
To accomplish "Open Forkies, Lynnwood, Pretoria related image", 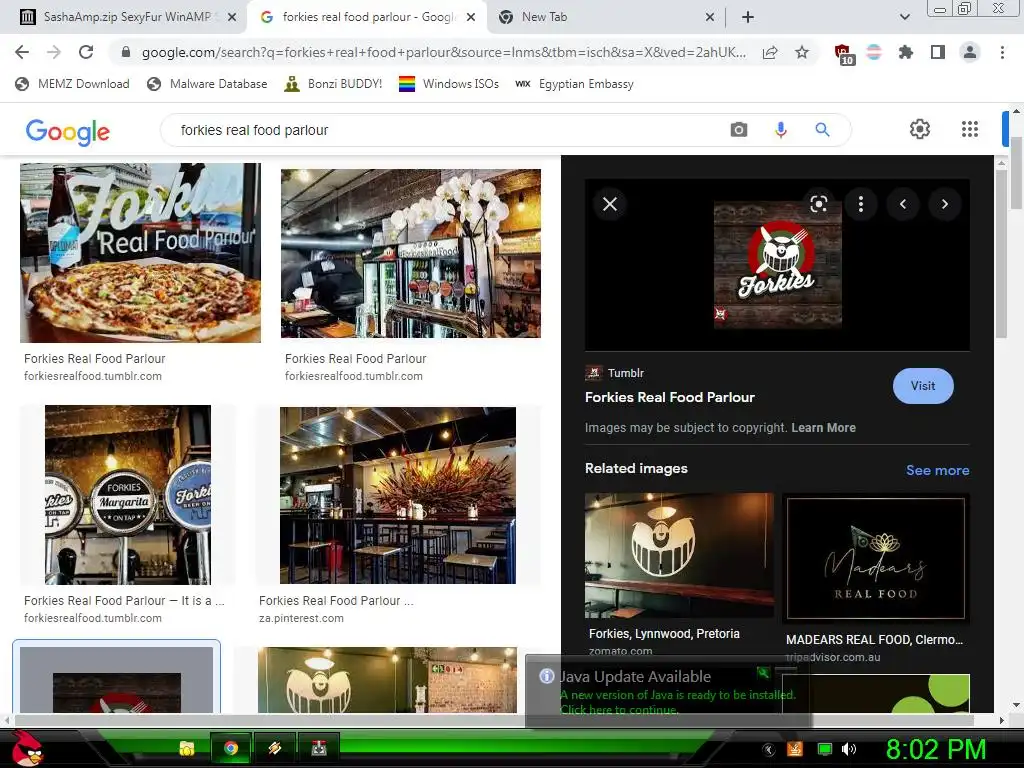I will [x=679, y=555].
